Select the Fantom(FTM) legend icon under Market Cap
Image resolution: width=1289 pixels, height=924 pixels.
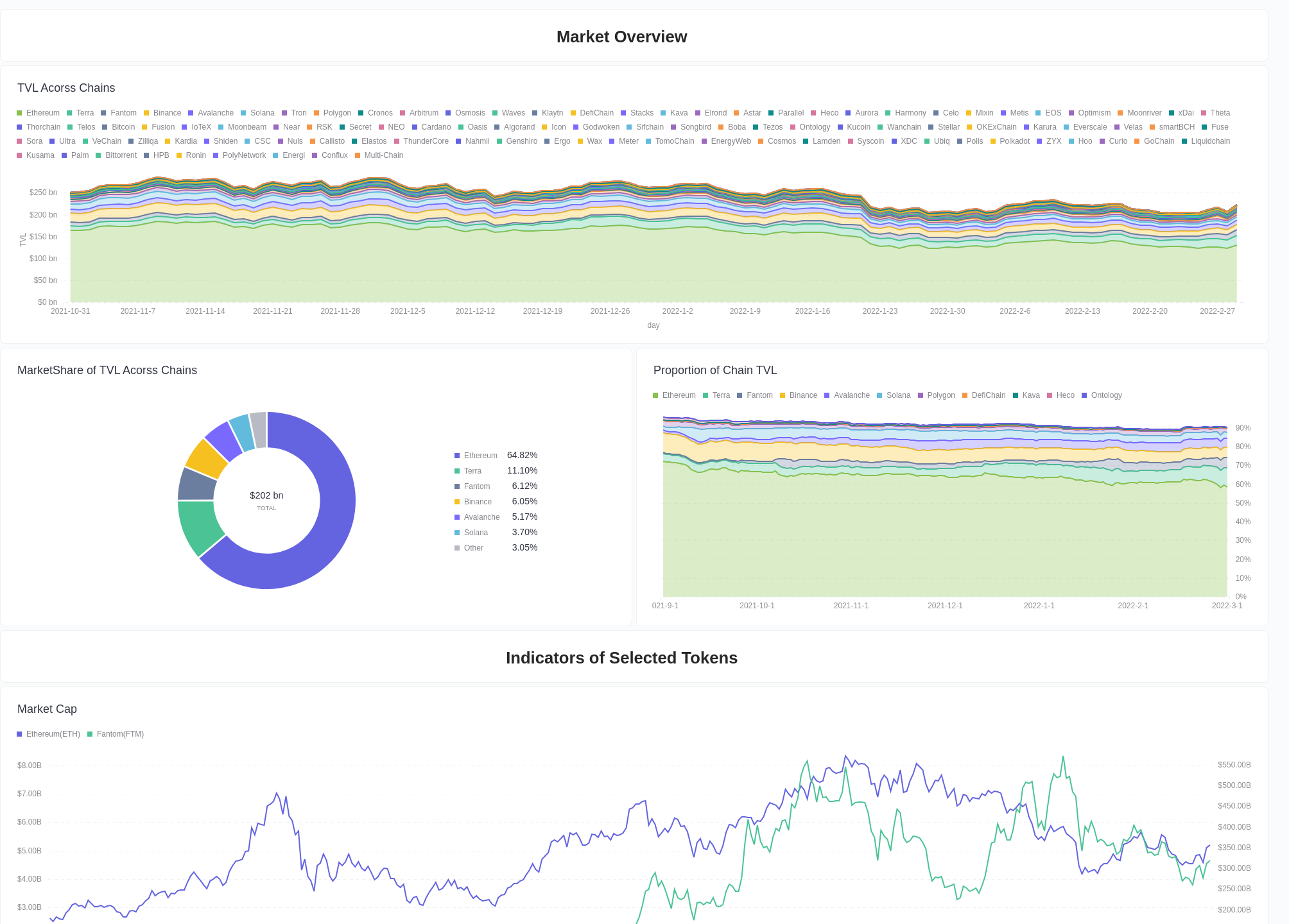(91, 733)
